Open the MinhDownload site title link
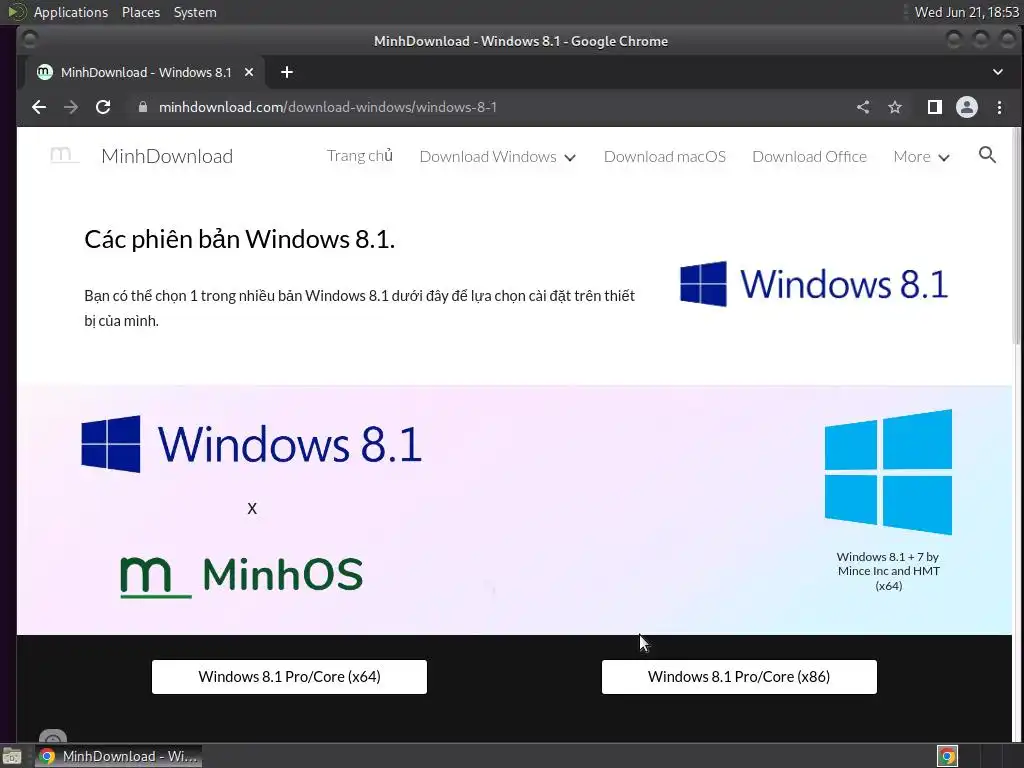The height and width of the screenshot is (768, 1024). click(167, 156)
